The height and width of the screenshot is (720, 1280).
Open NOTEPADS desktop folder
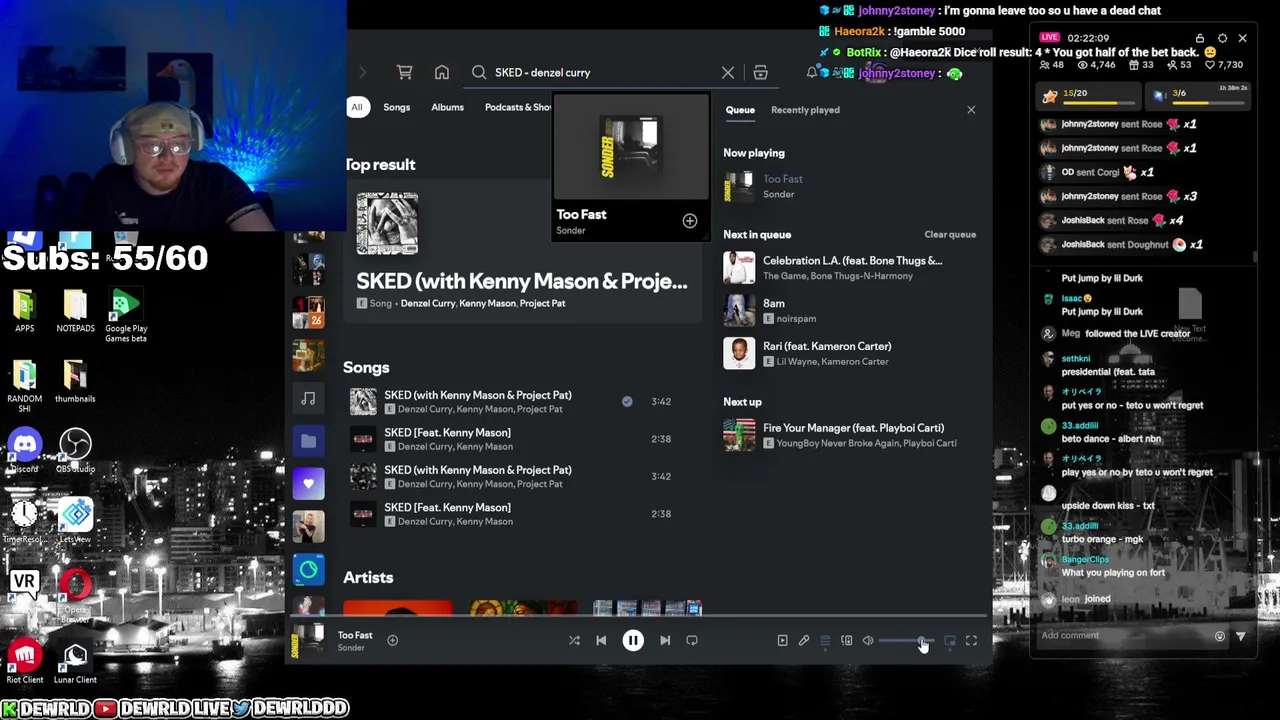tap(75, 310)
